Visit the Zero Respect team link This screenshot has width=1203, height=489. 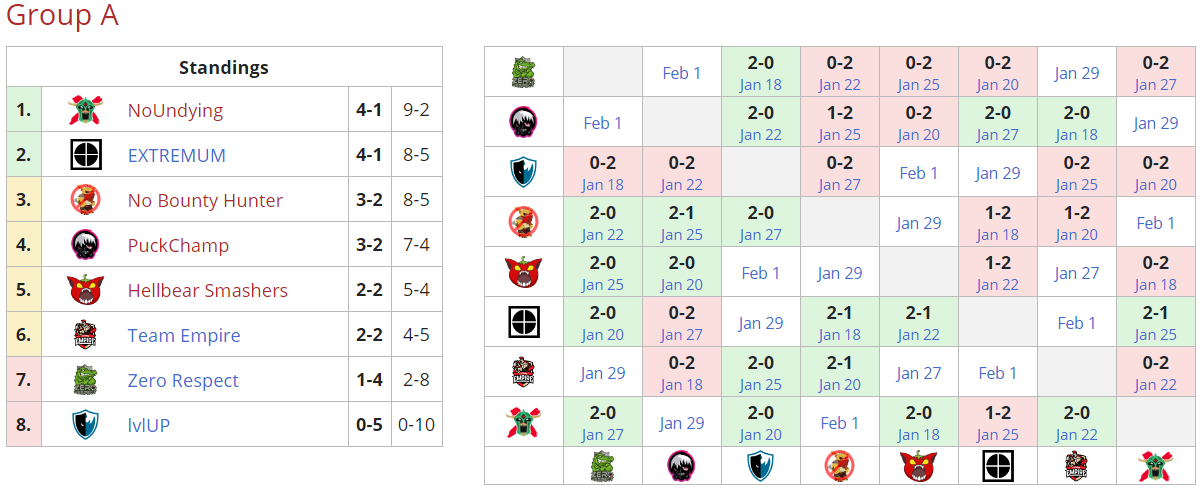(x=183, y=380)
